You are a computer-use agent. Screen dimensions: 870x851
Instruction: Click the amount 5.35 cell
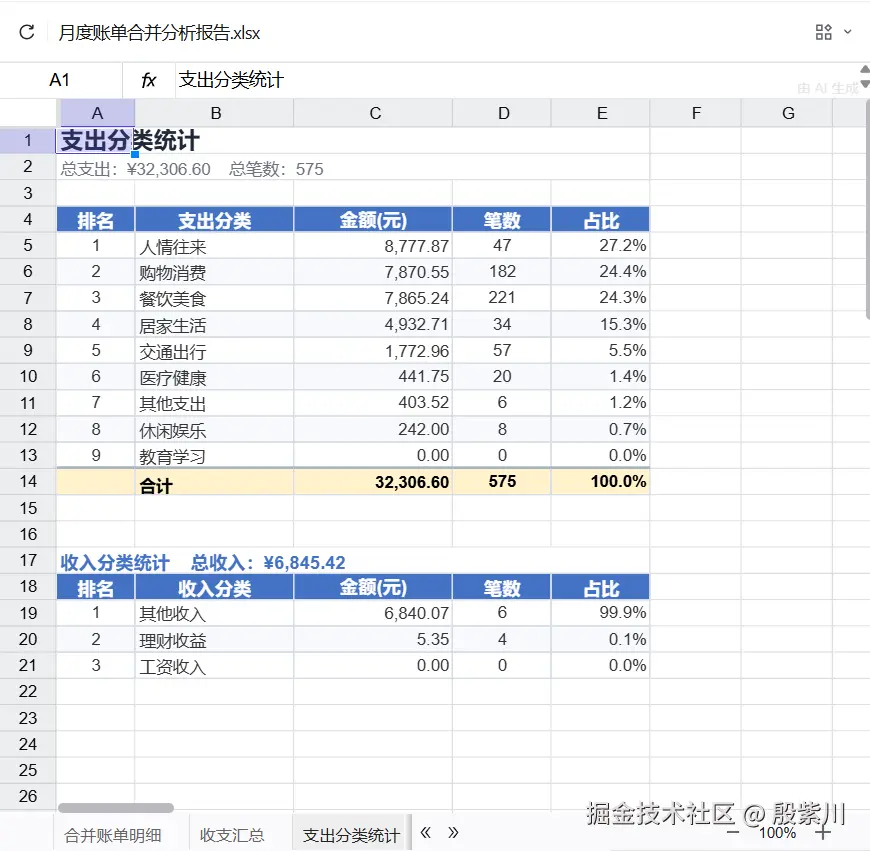click(x=373, y=640)
